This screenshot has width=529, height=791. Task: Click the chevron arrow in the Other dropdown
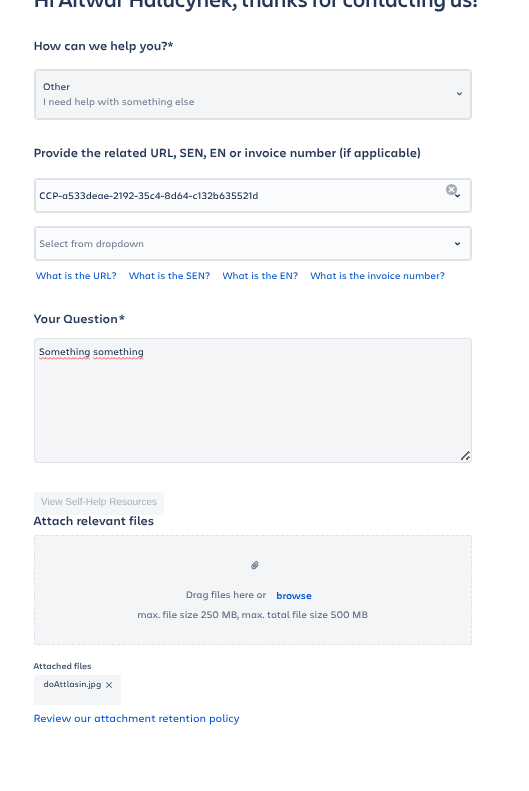(x=459, y=94)
